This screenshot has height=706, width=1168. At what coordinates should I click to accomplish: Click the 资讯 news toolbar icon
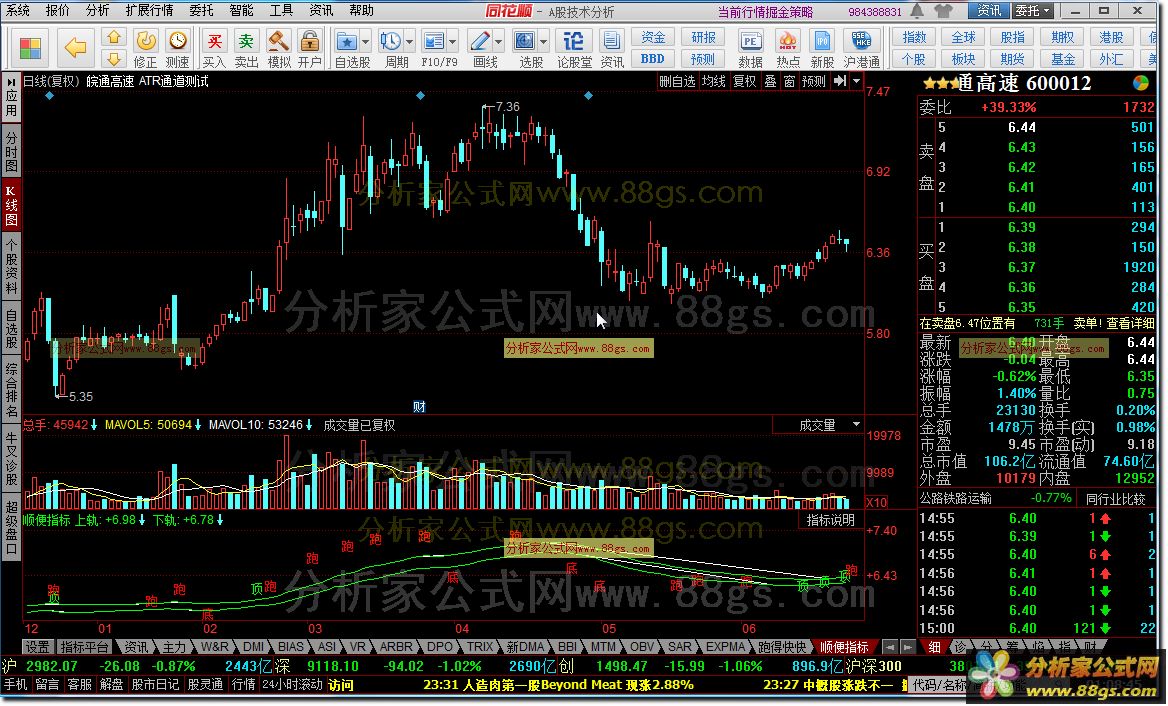tap(612, 48)
